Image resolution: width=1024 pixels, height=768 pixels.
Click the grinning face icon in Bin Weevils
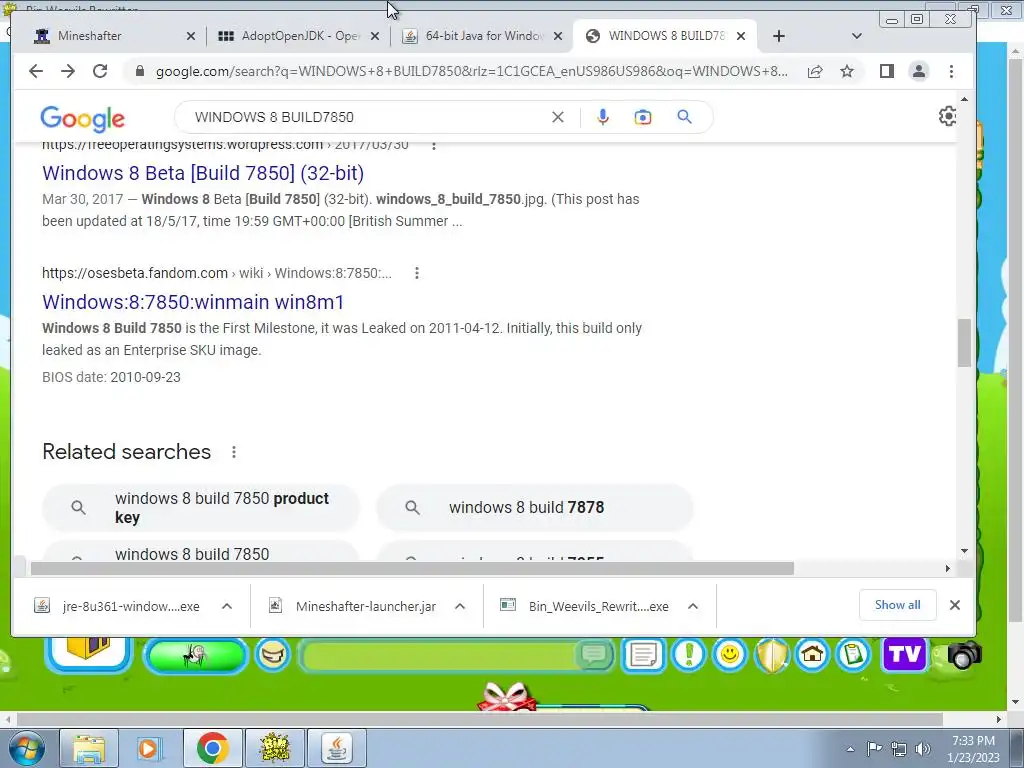272,654
